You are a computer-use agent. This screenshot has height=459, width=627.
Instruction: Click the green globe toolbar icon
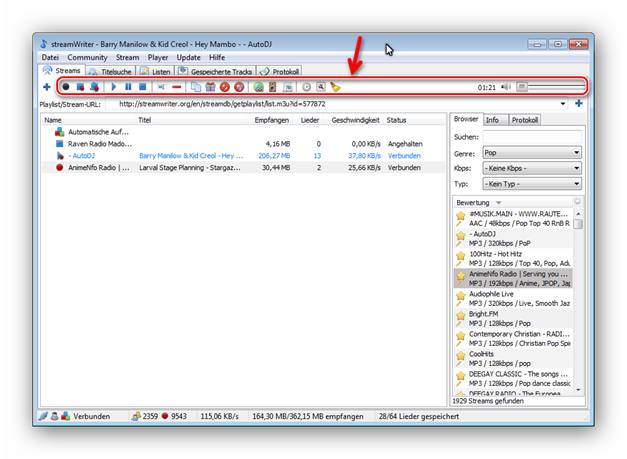point(259,87)
